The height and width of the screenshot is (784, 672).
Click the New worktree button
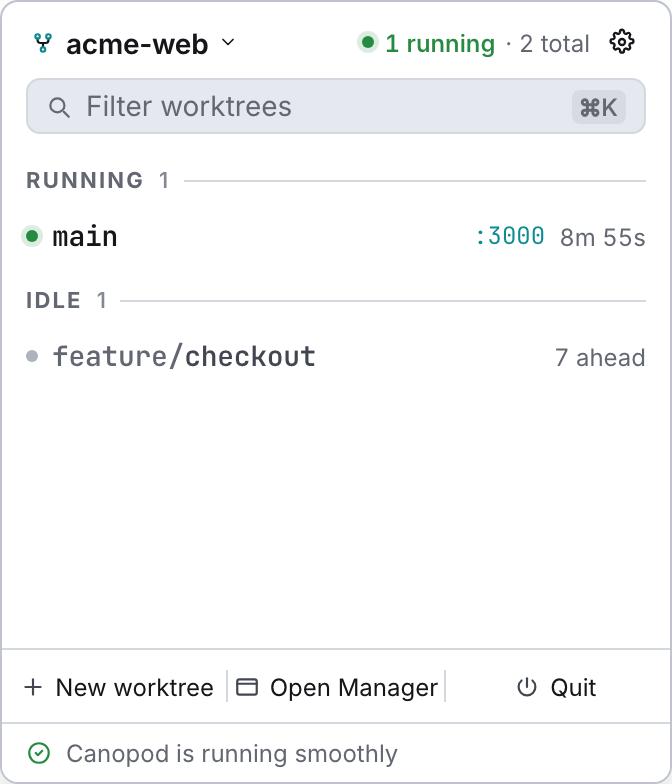click(119, 687)
